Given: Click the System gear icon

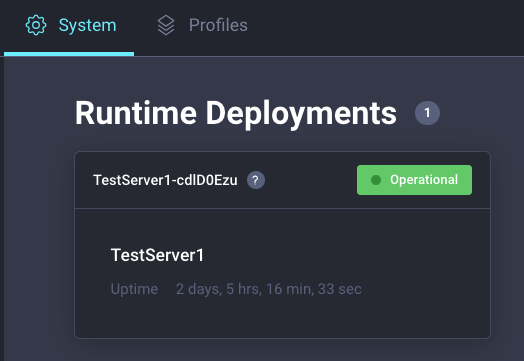Looking at the screenshot, I should point(36,25).
